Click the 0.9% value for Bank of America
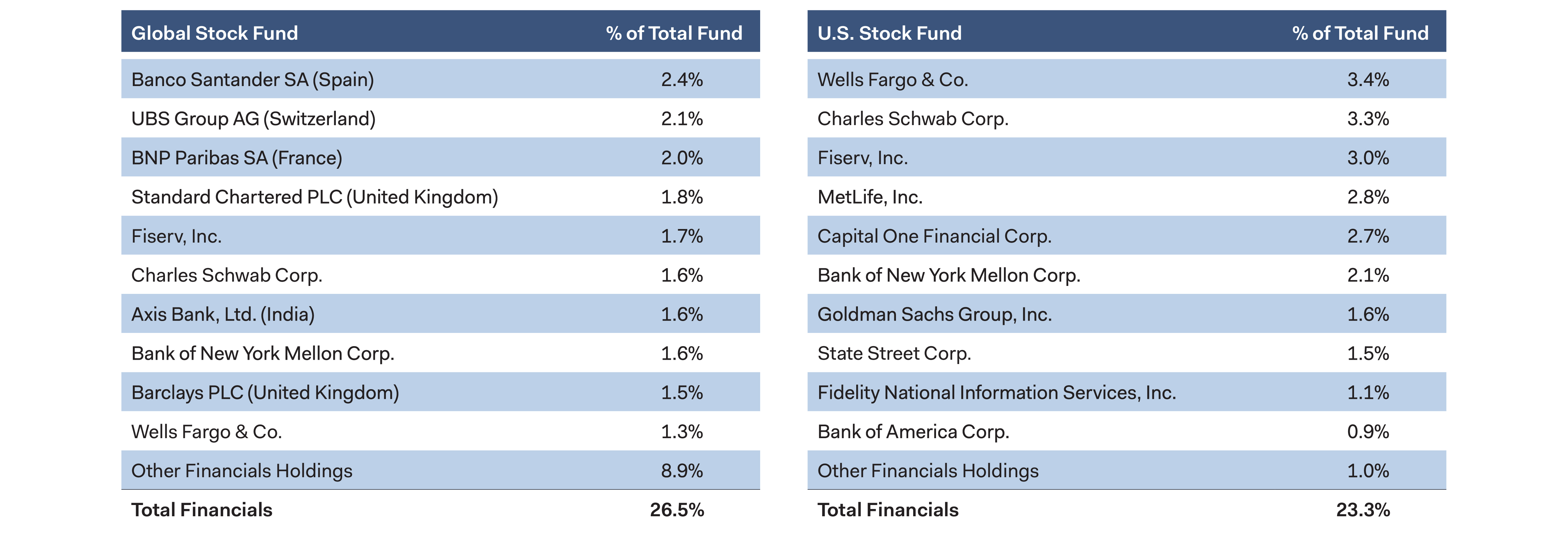The image size is (1568, 552). pos(1368,432)
